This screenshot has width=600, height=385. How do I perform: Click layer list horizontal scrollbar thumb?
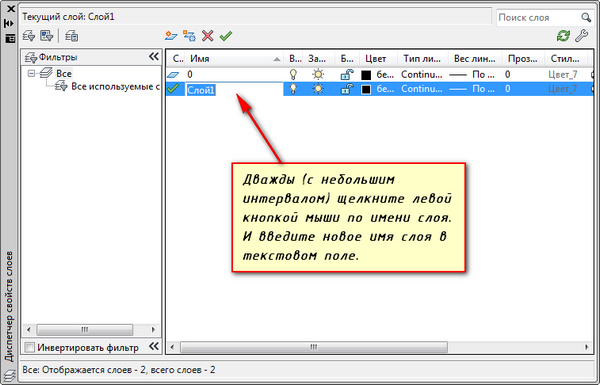click(314, 347)
